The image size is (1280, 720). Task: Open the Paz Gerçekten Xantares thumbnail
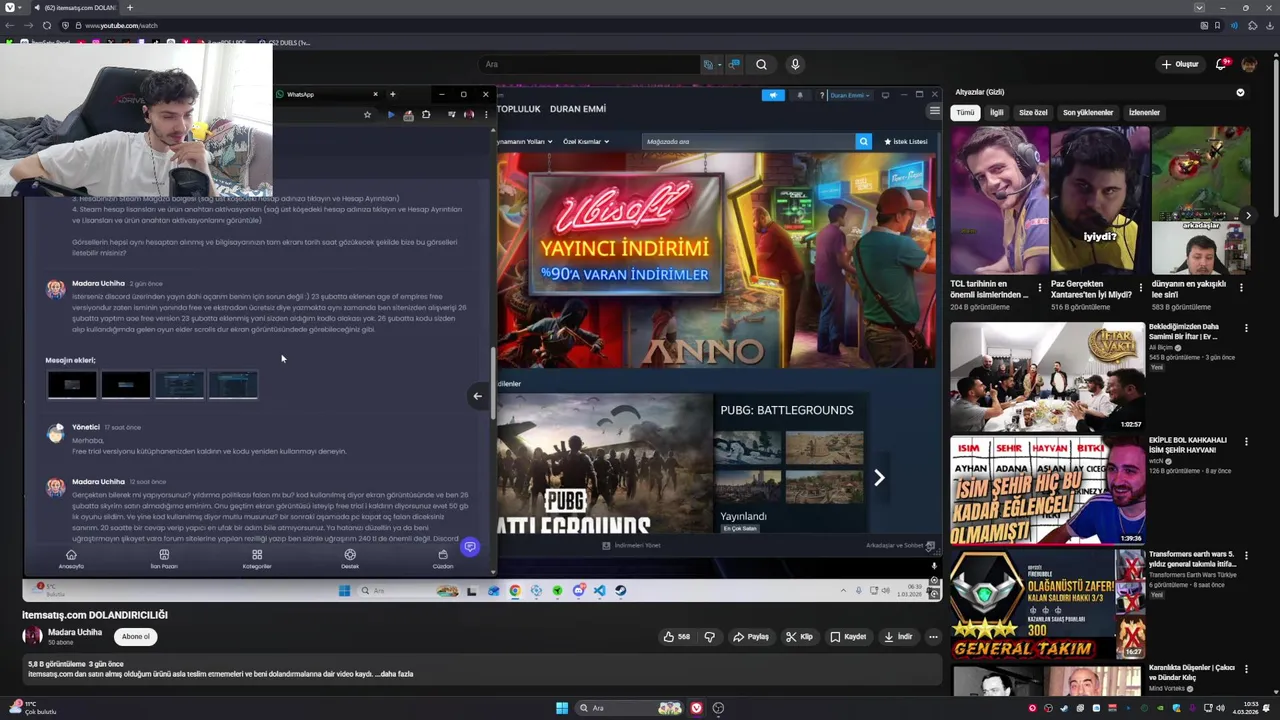coord(1100,200)
